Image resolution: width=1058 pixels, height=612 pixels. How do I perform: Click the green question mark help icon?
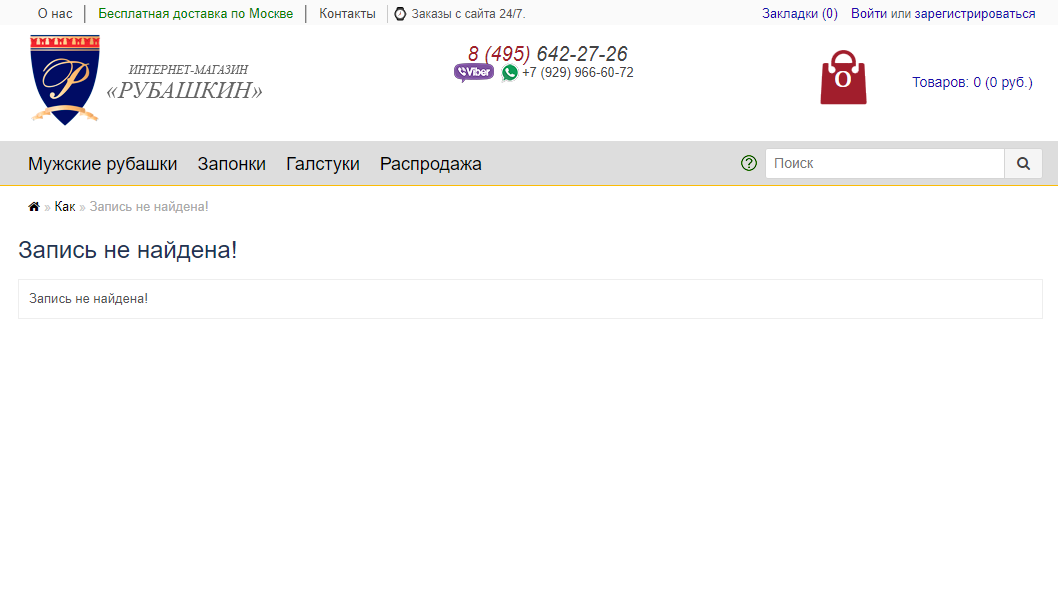pyautogui.click(x=749, y=163)
